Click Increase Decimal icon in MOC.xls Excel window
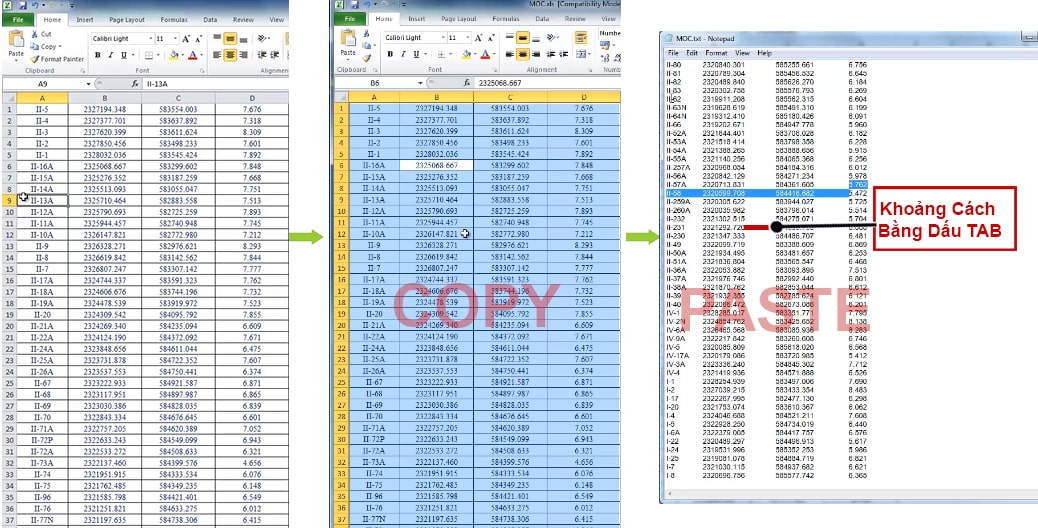 click(605, 58)
